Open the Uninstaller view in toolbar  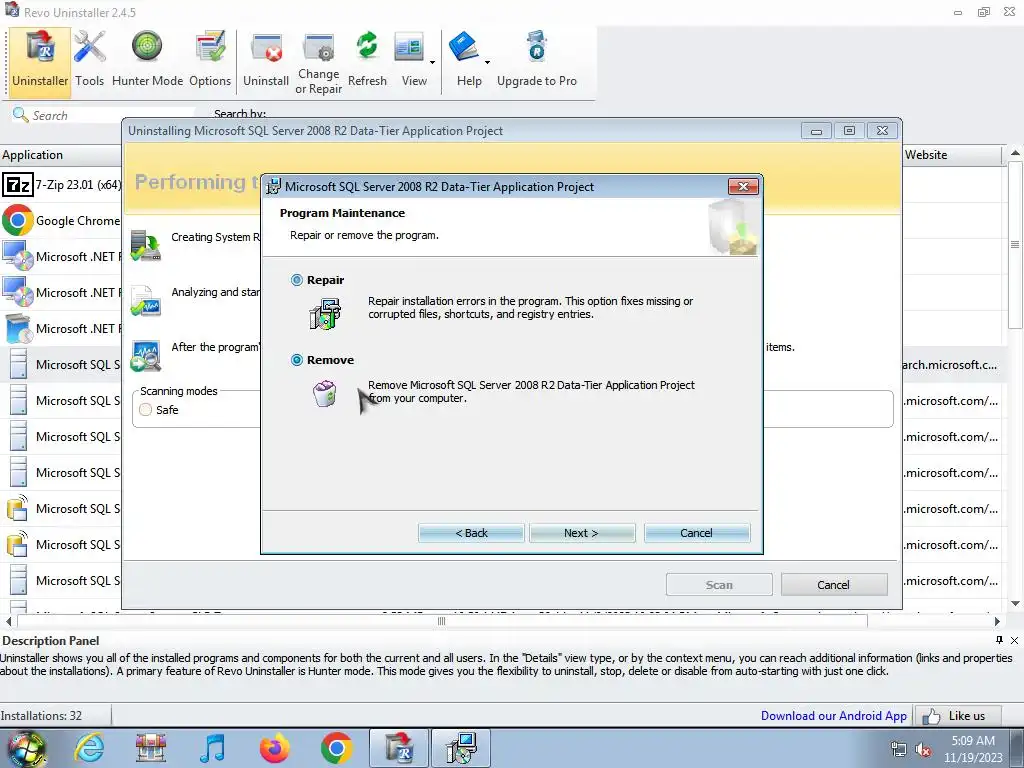(x=40, y=62)
